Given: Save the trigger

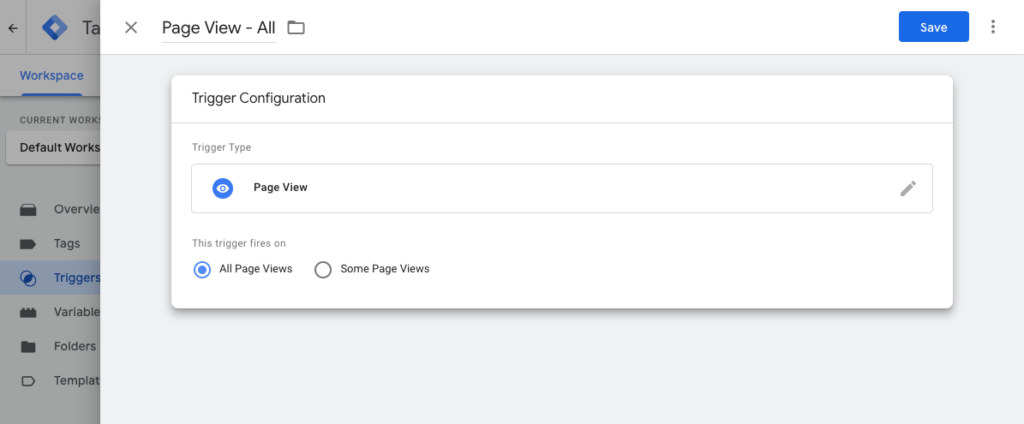Looking at the screenshot, I should 933,27.
